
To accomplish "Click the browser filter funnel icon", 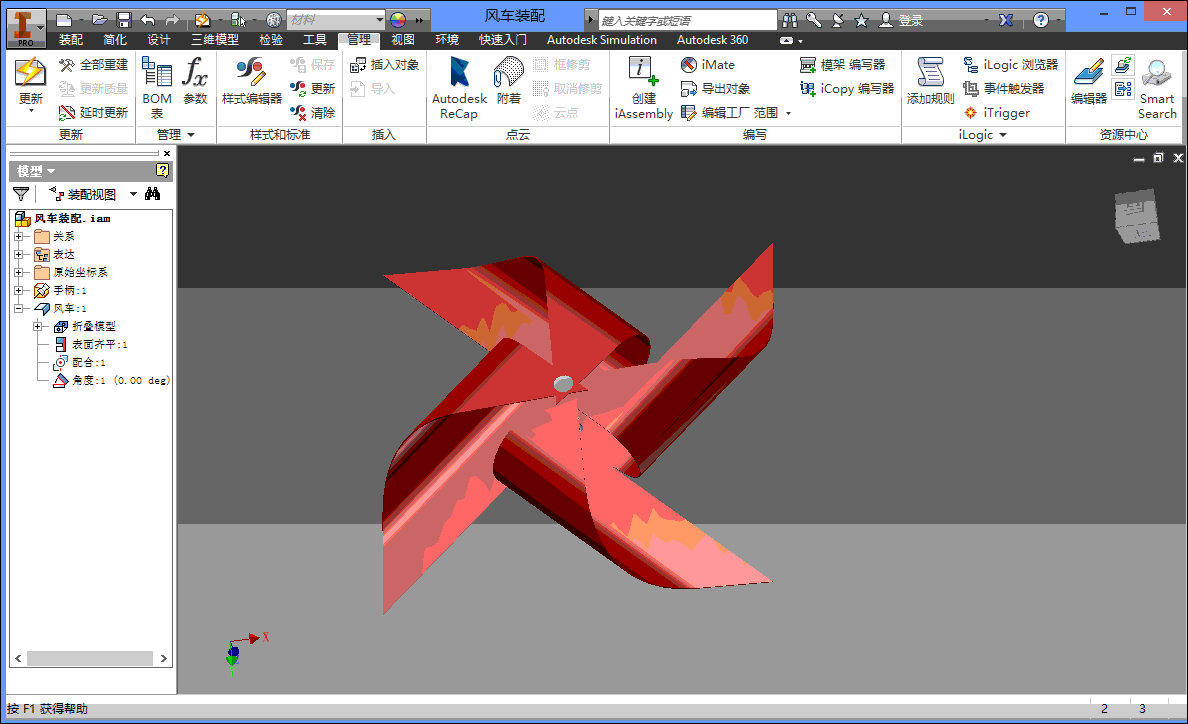I will [x=21, y=194].
